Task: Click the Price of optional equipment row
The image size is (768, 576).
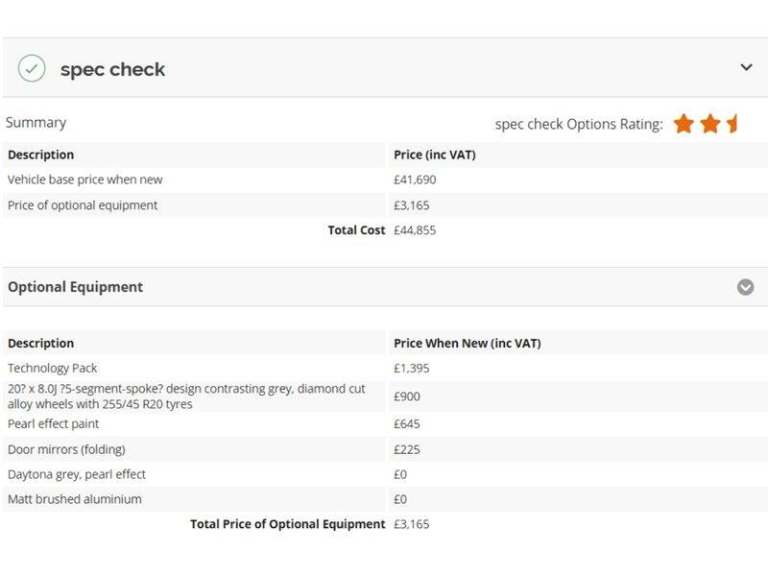Action: pyautogui.click(x=385, y=205)
